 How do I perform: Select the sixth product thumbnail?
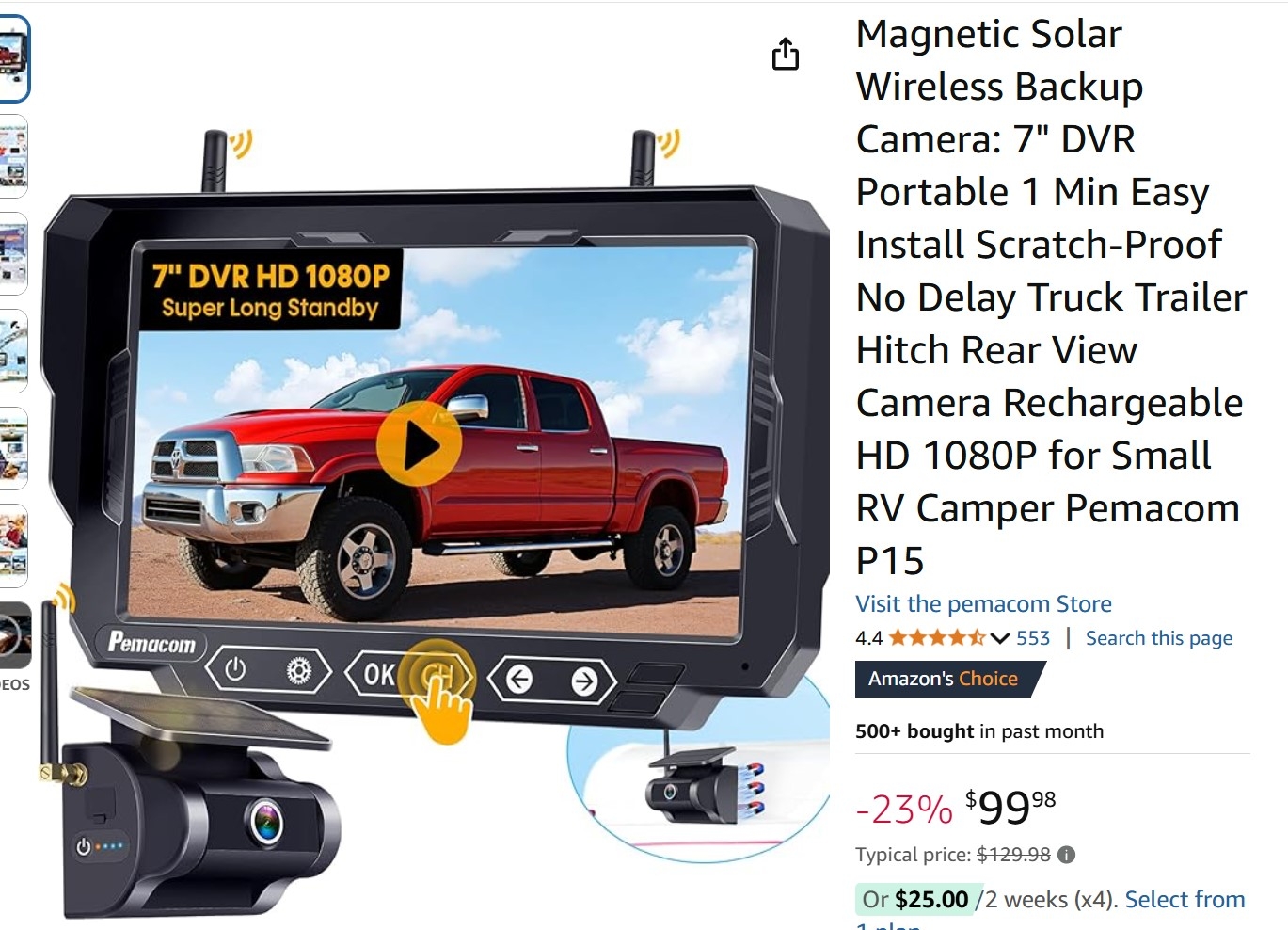click(x=13, y=546)
